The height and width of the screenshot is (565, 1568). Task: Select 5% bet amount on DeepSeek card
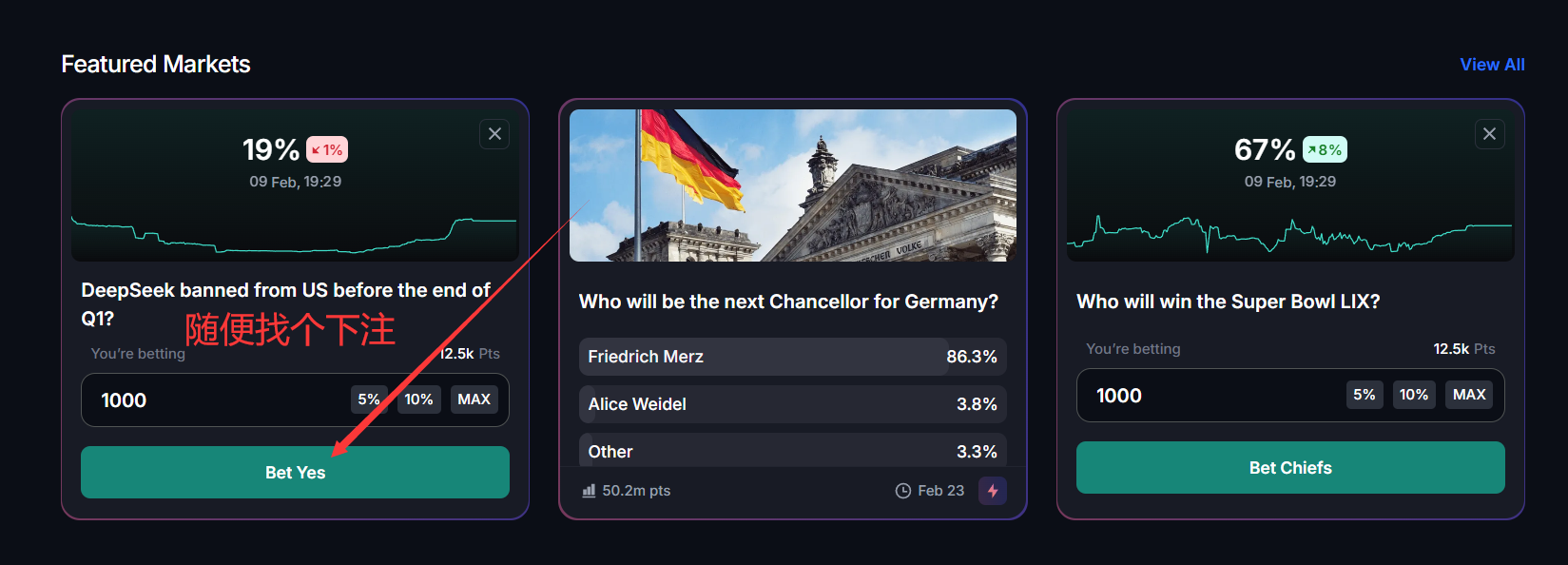point(369,399)
